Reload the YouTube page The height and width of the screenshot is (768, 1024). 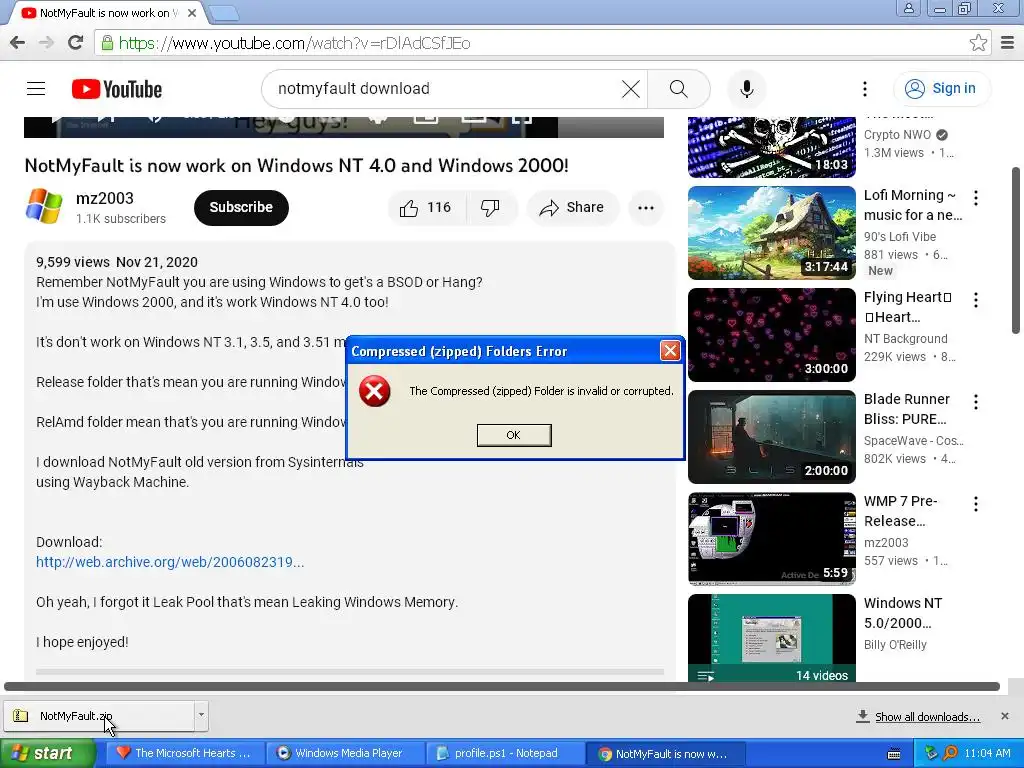[76, 43]
